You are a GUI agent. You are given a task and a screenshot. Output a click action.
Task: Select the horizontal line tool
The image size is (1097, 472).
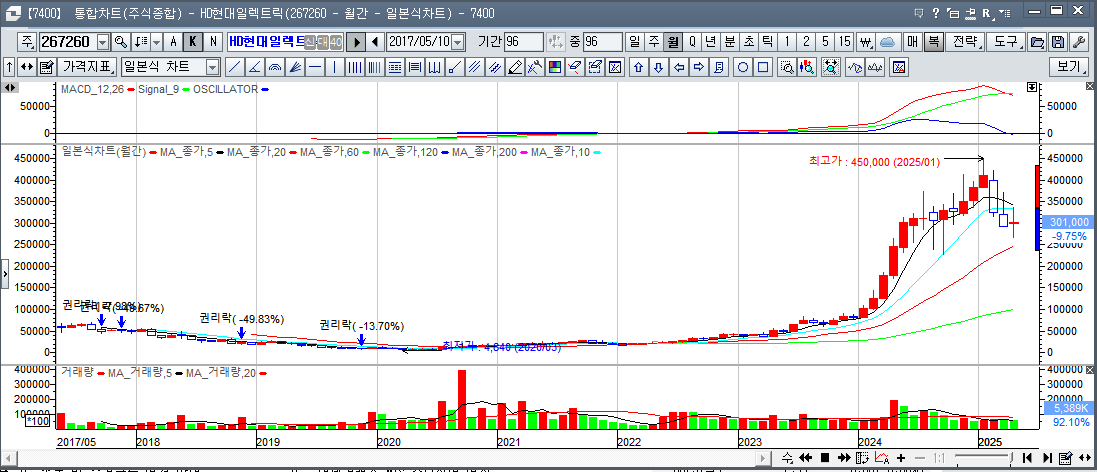[x=315, y=68]
